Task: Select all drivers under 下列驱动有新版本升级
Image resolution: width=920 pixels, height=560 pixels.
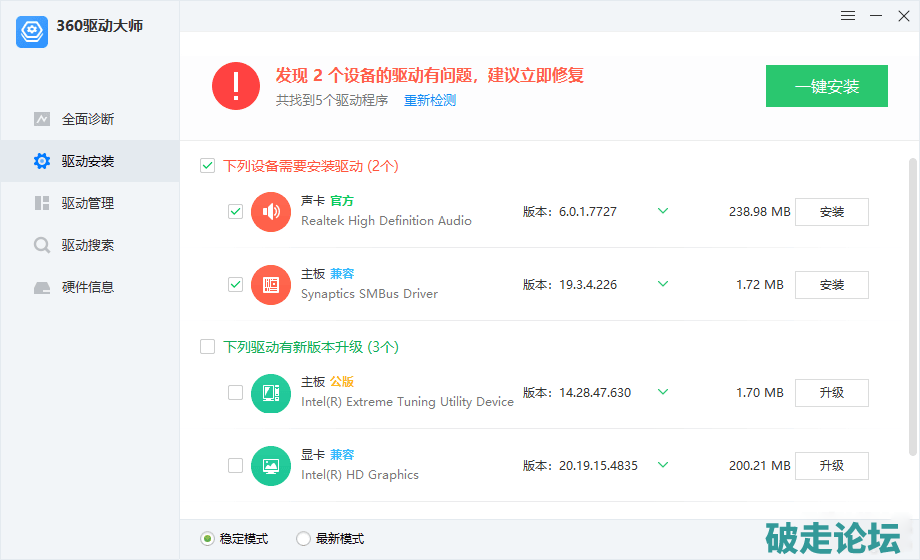Action: [208, 347]
